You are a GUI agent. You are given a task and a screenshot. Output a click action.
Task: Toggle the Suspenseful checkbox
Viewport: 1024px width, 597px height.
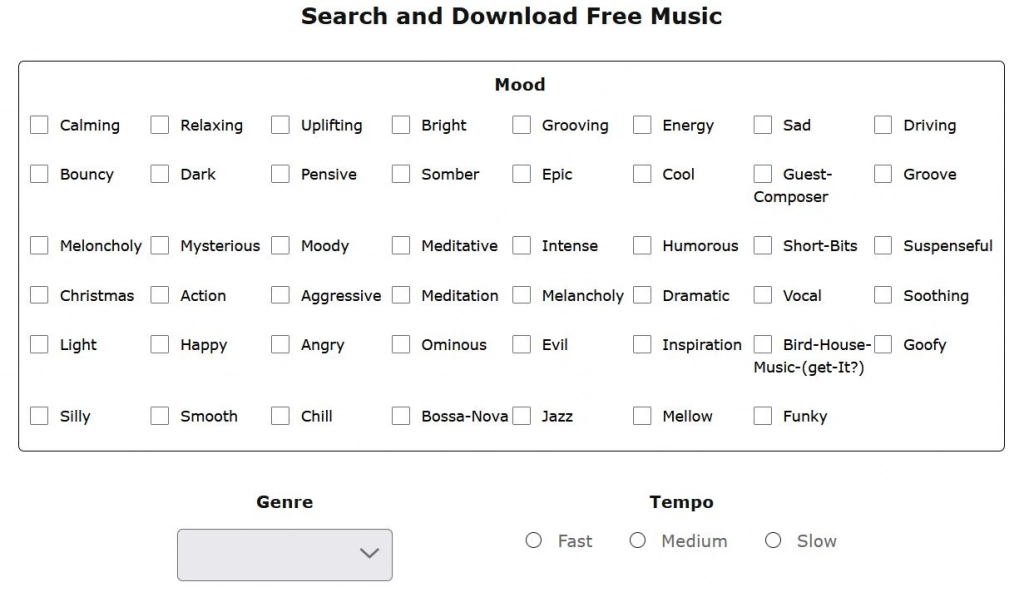[883, 245]
